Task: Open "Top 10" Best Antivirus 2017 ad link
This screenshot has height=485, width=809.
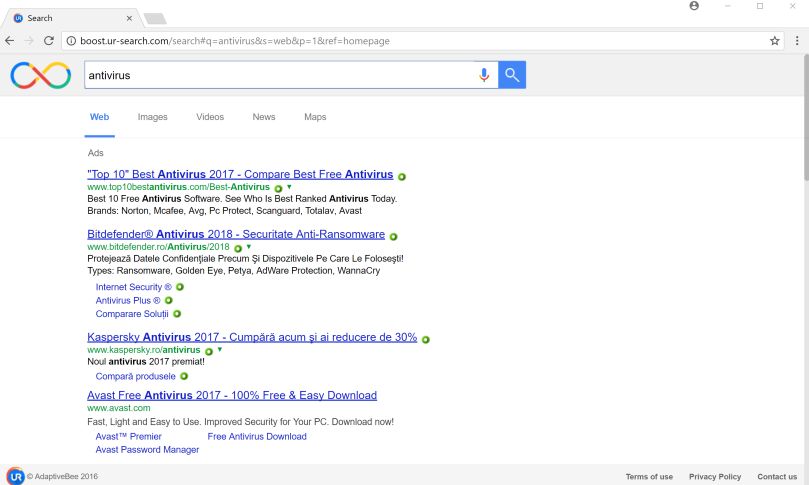Action: click(x=240, y=174)
